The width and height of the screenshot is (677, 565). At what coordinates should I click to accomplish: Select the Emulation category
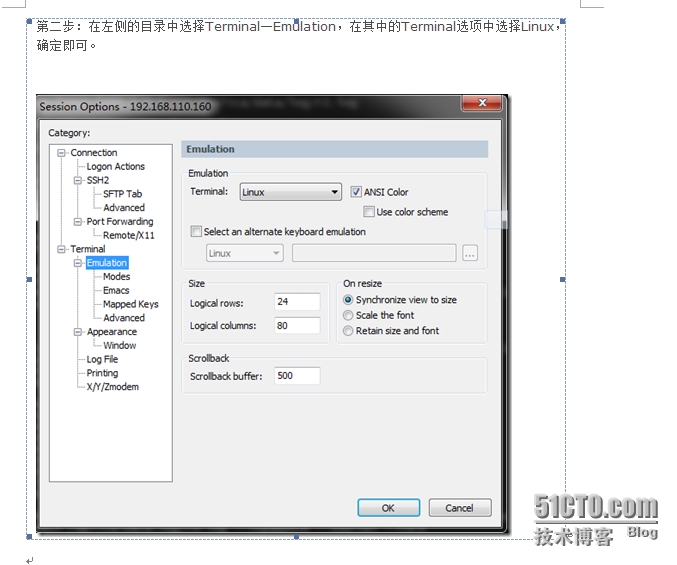pos(107,262)
